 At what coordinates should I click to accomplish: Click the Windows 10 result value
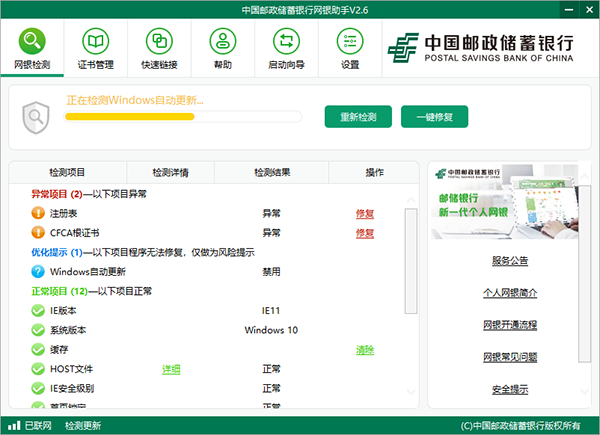coord(271,330)
